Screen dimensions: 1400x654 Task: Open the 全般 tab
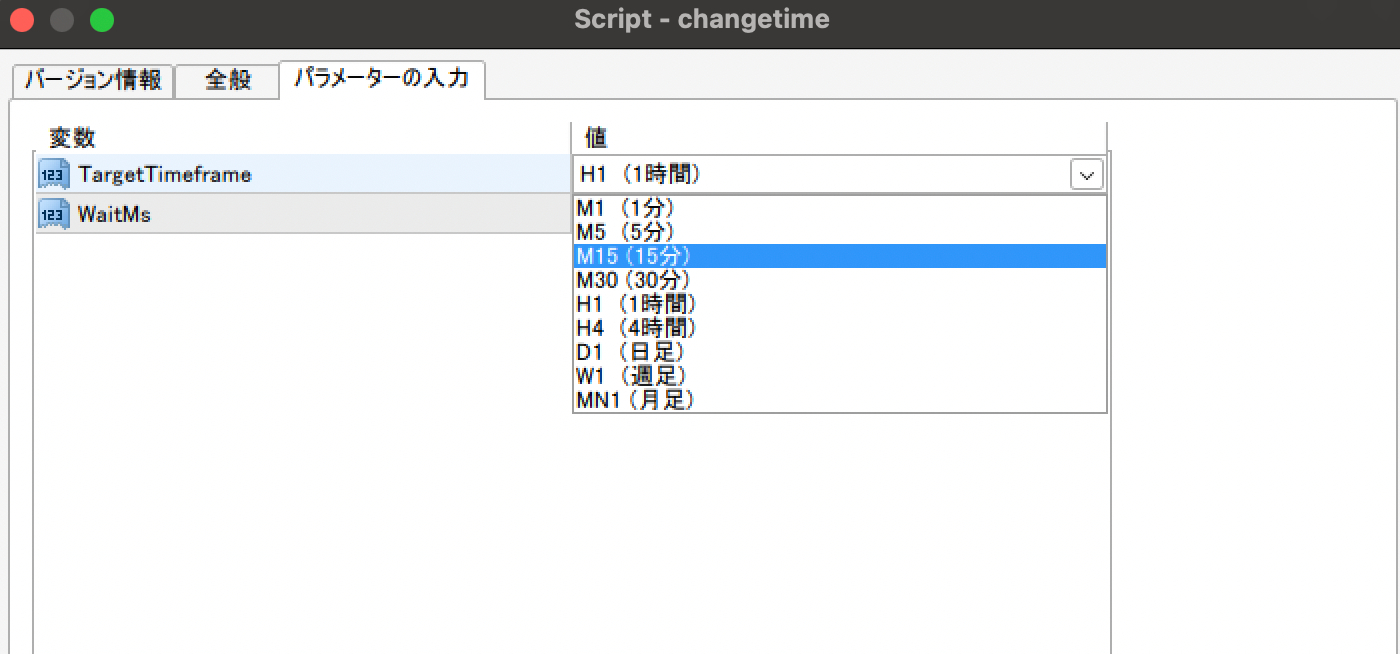tap(227, 80)
